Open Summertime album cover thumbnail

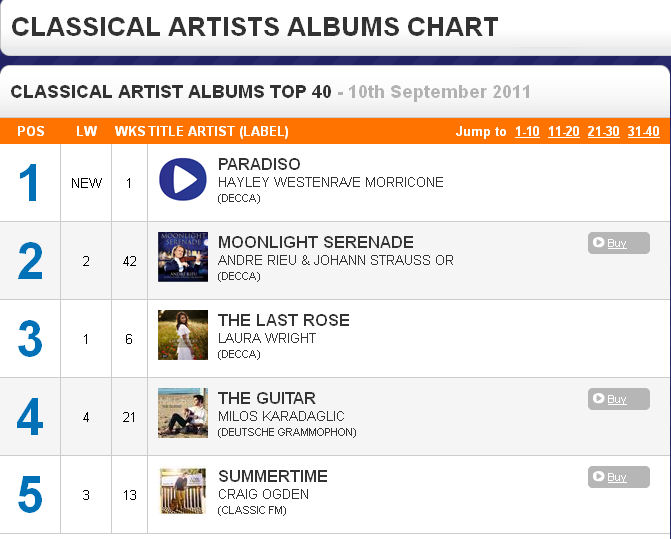pyautogui.click(x=183, y=491)
